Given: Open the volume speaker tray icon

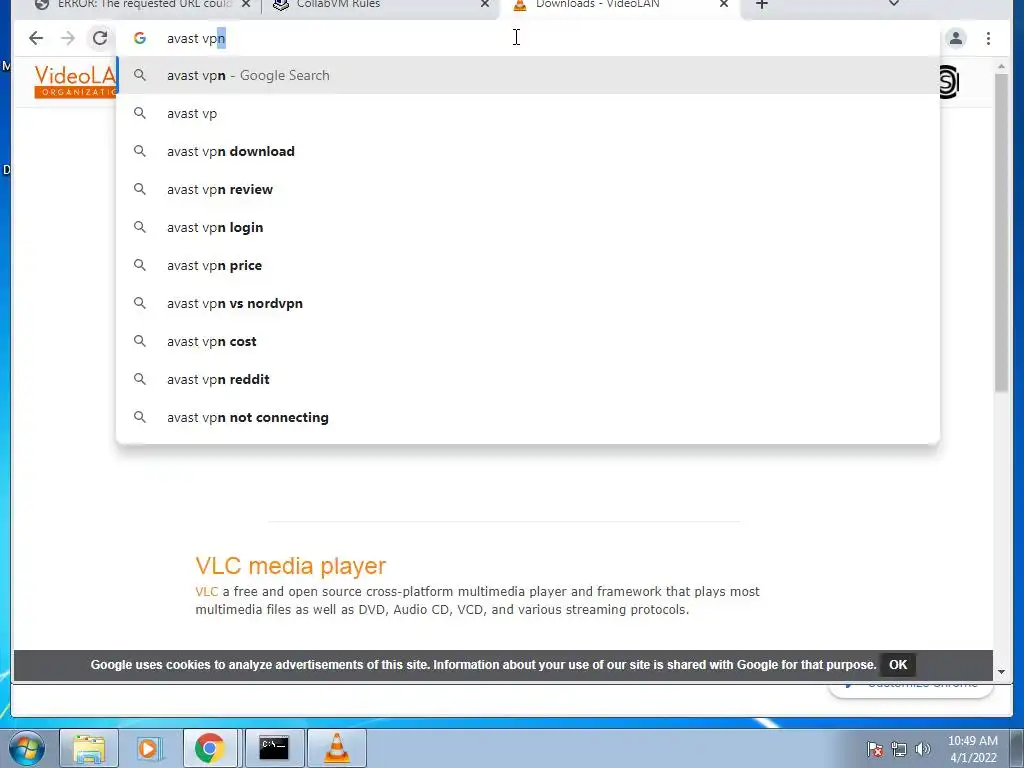Looking at the screenshot, I should tap(923, 749).
